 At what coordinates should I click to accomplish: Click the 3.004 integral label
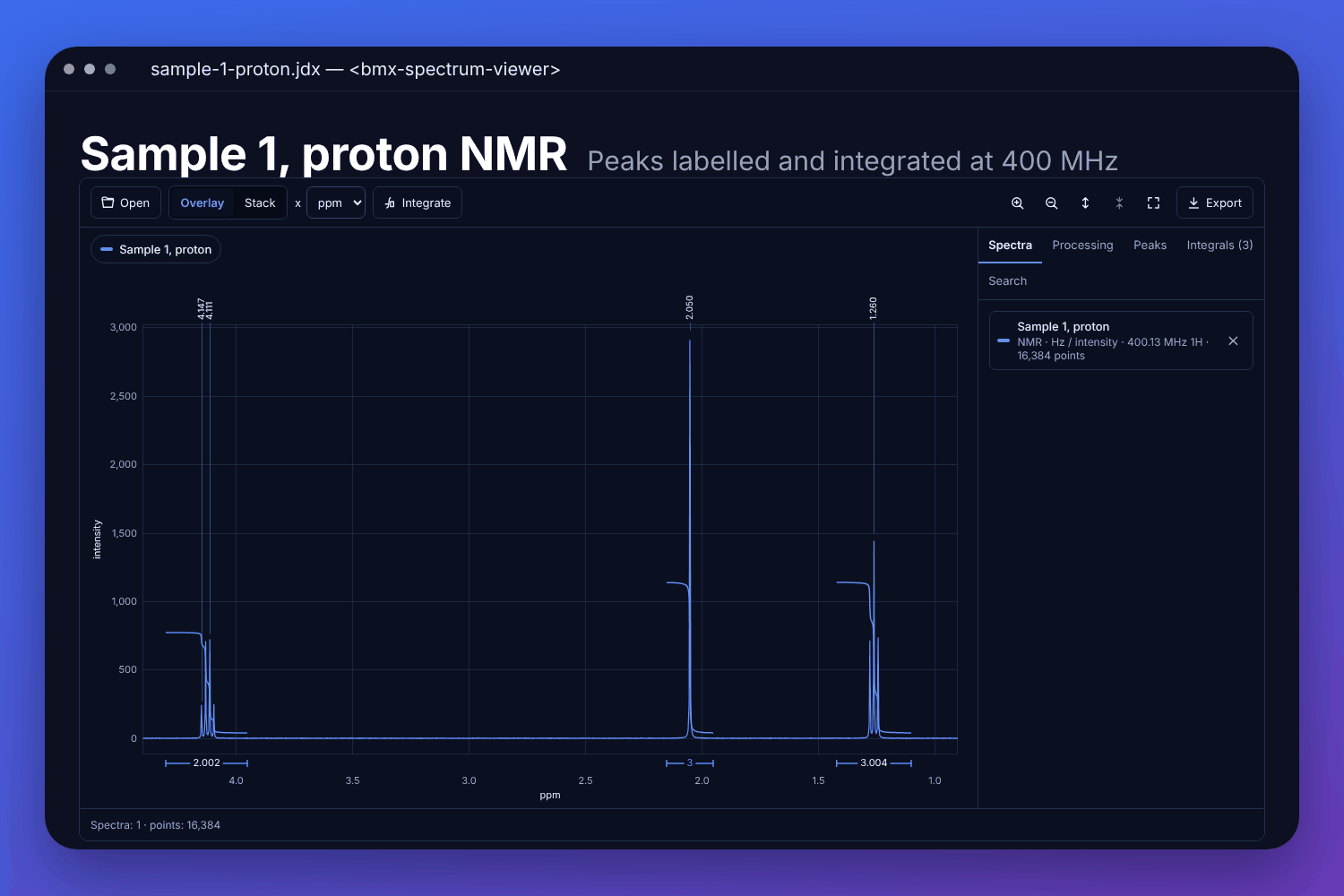click(874, 763)
